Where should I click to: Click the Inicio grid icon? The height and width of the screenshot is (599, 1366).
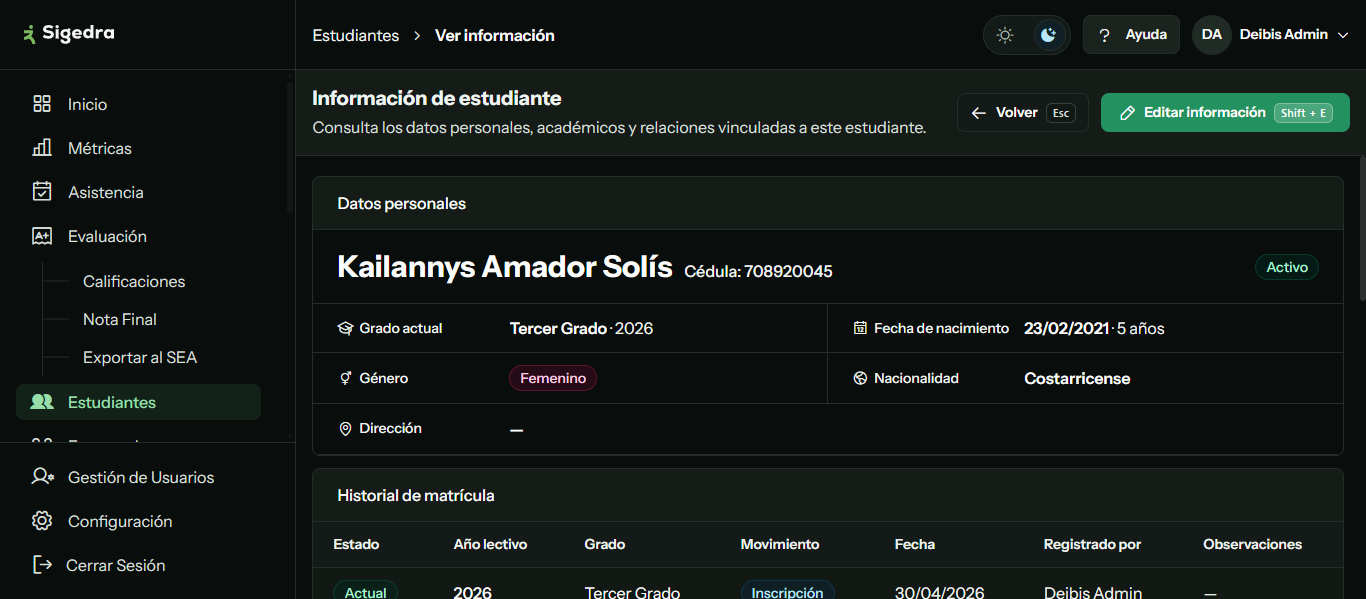(42, 104)
